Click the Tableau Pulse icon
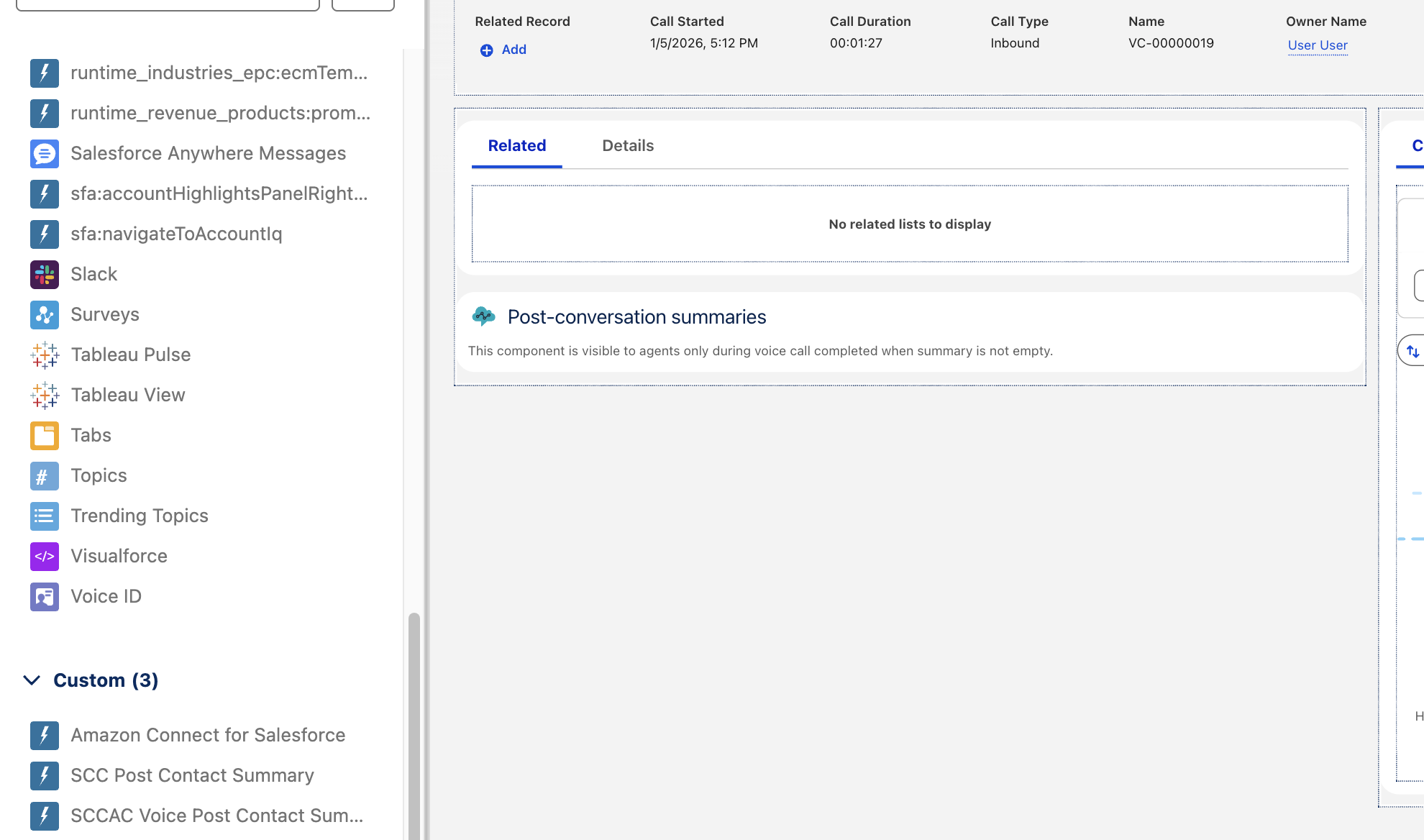1424x840 pixels. [x=44, y=355]
